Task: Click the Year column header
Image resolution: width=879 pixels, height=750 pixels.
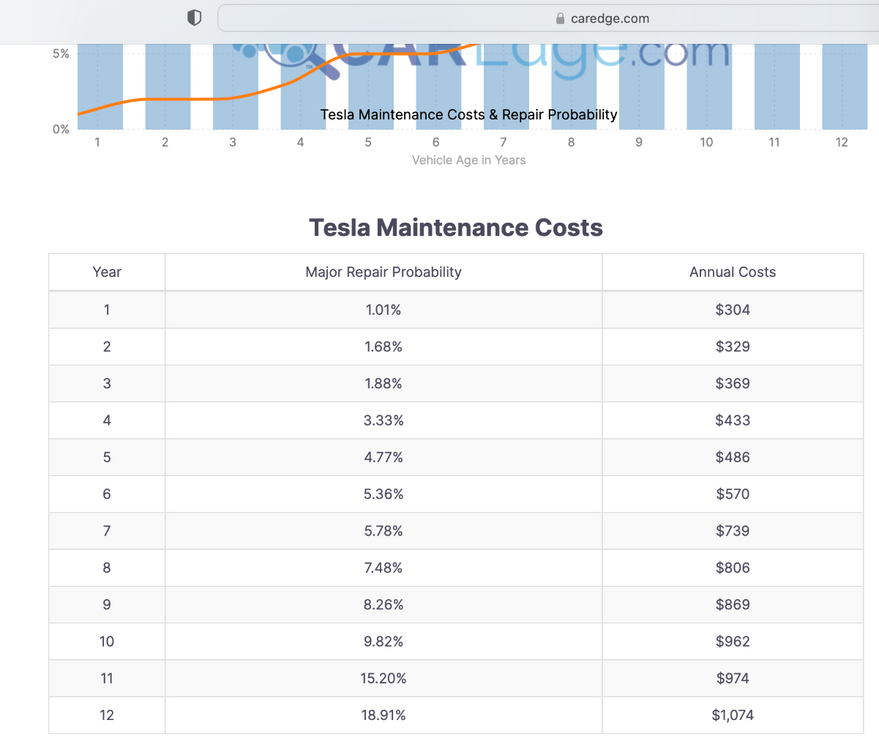Action: click(x=107, y=272)
